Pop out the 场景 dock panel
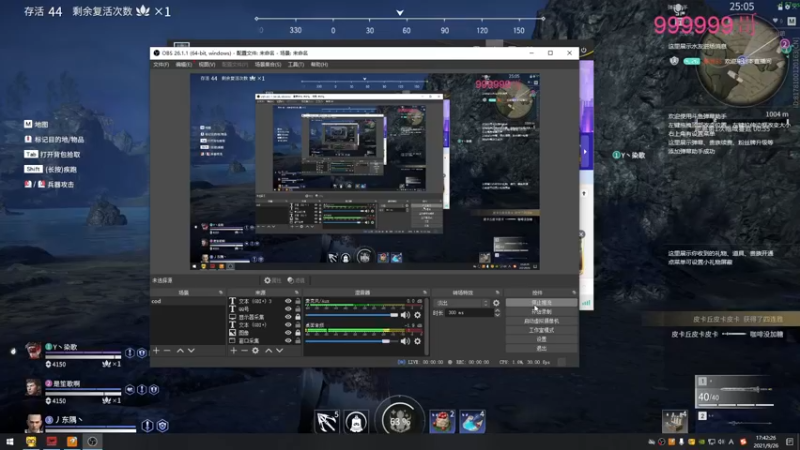The image size is (800, 450). coord(221,292)
